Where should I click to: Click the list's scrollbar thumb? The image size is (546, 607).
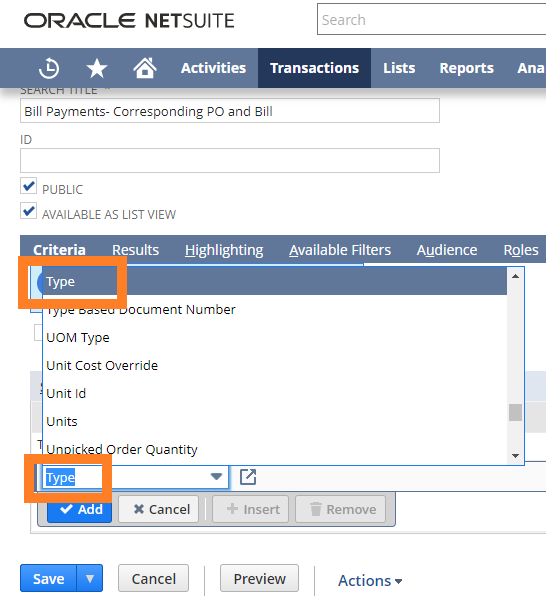point(515,412)
